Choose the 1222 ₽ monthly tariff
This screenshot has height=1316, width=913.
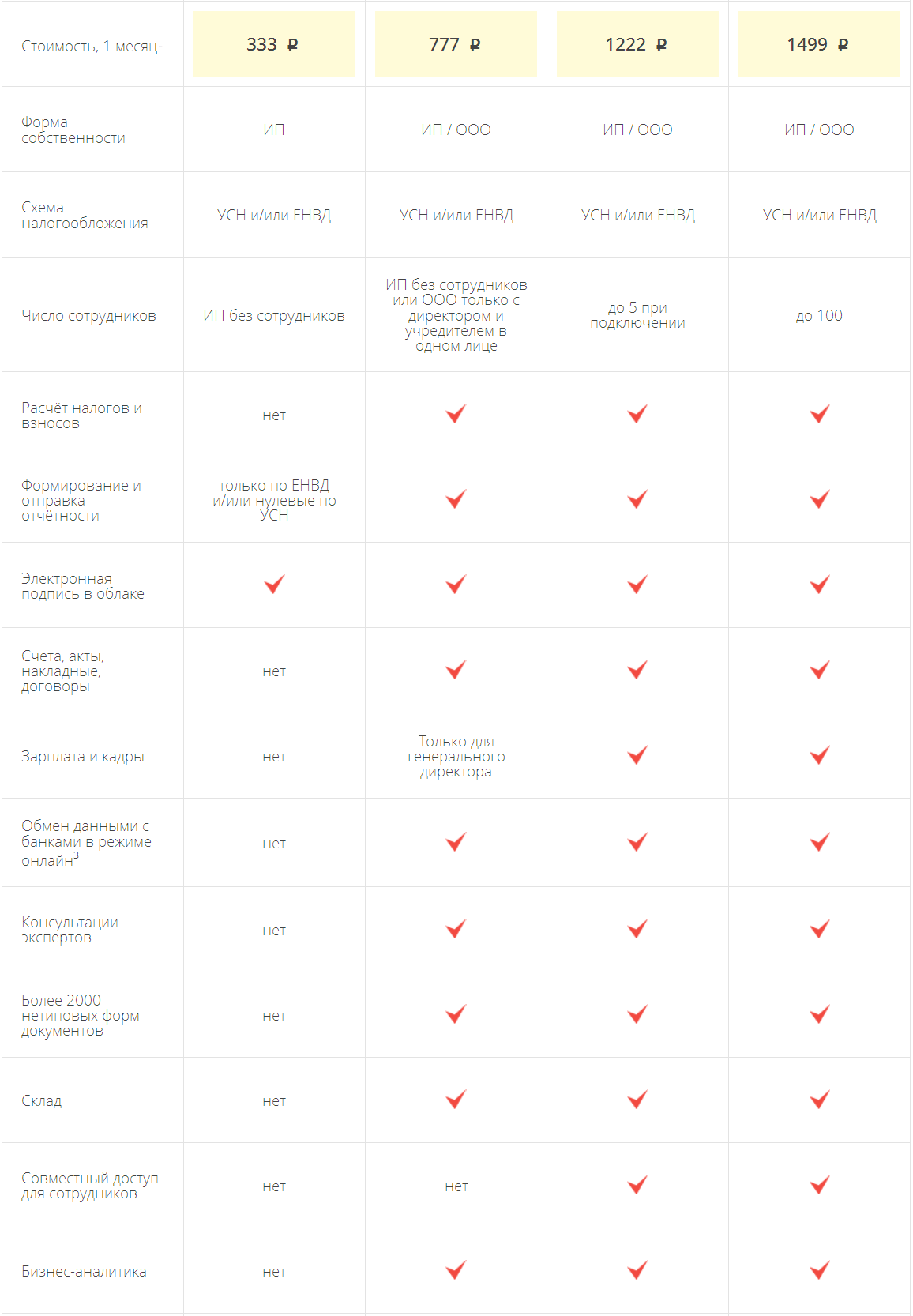click(637, 44)
